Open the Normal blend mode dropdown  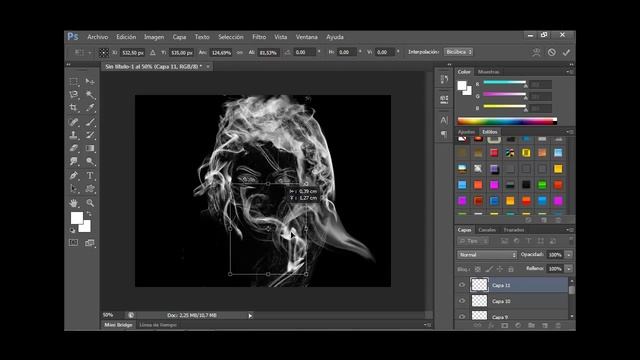click(487, 255)
